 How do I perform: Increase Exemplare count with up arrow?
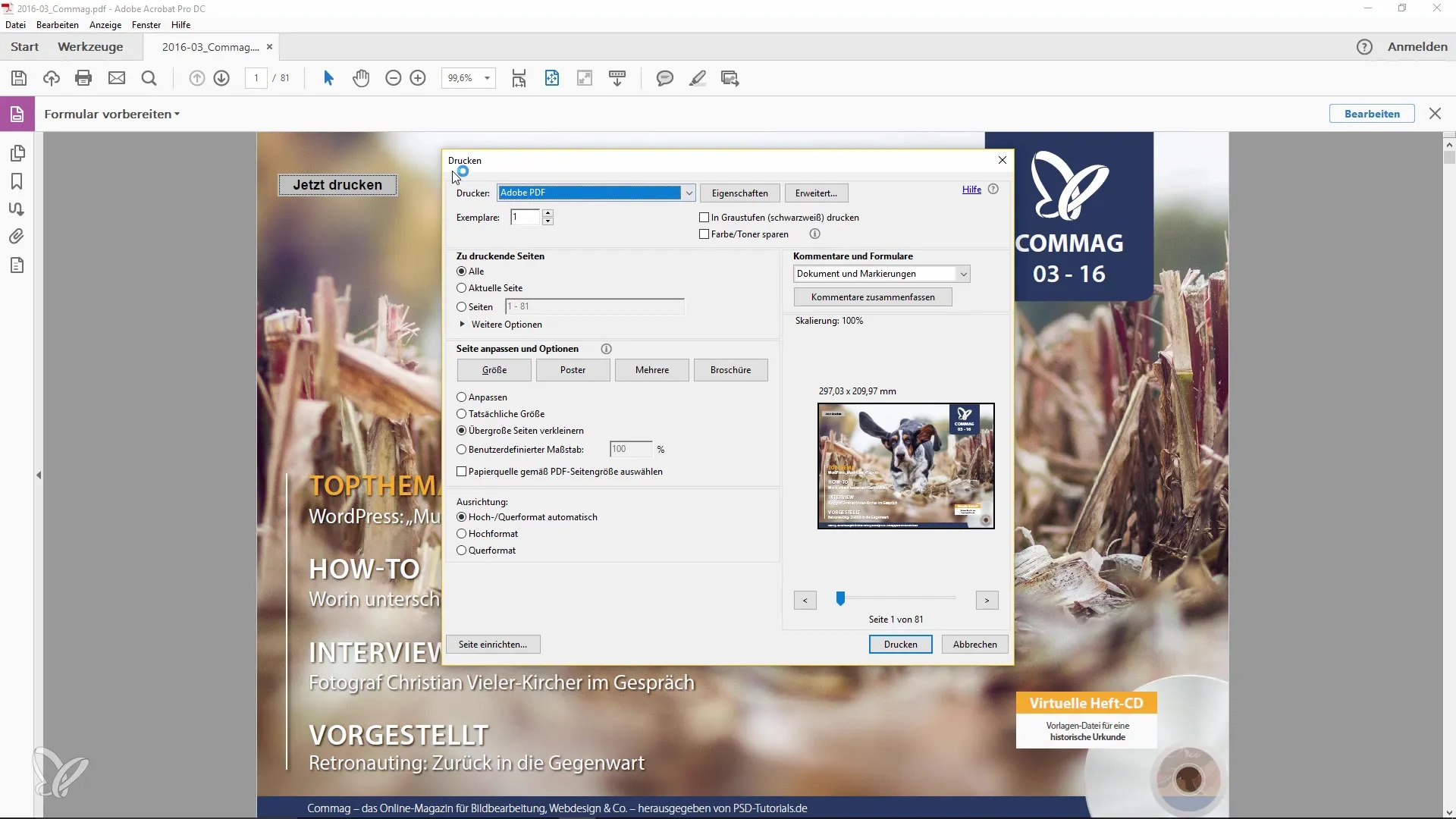(548, 213)
